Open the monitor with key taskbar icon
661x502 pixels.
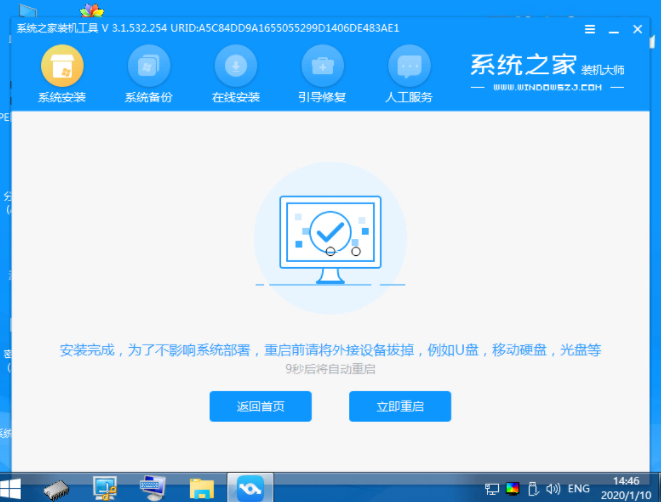[x=105, y=488]
